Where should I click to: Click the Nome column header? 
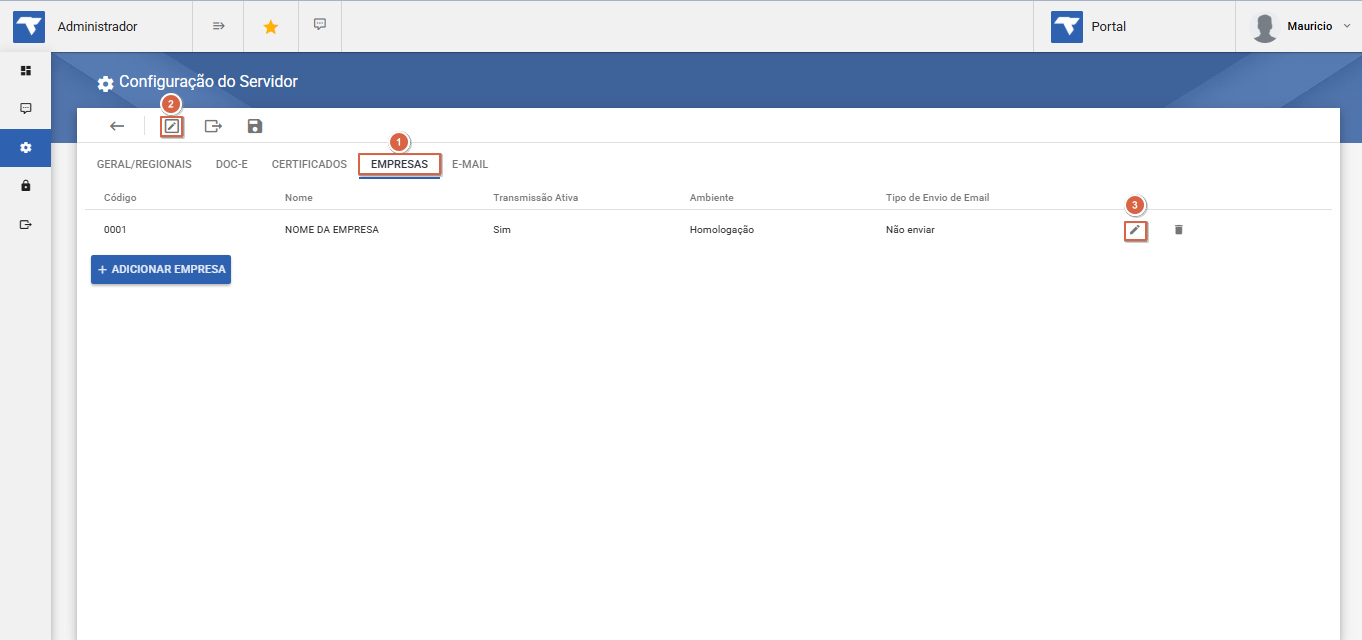(299, 198)
